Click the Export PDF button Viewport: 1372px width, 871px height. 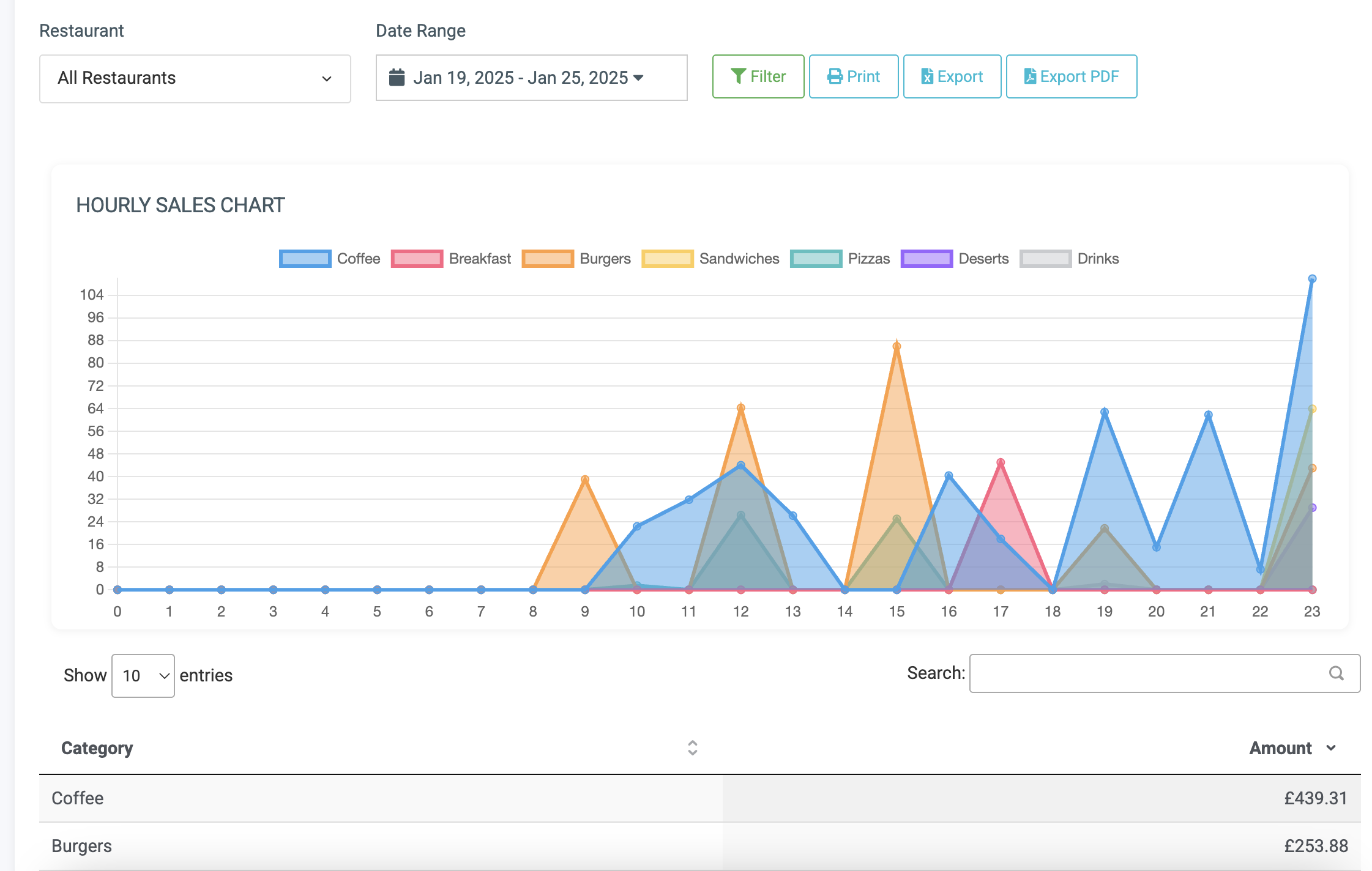pos(1071,76)
